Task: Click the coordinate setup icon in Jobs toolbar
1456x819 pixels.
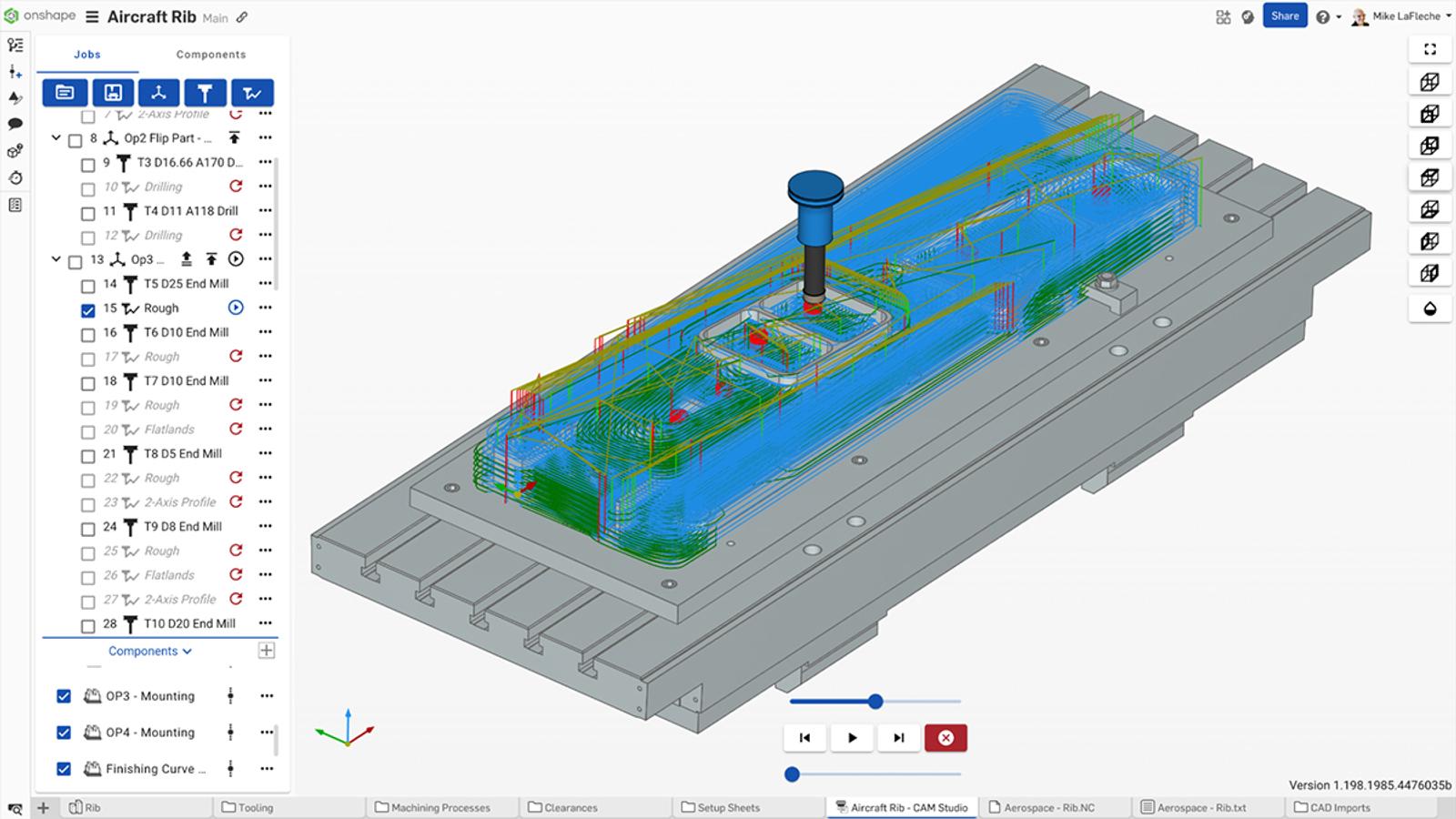Action: pyautogui.click(x=158, y=93)
